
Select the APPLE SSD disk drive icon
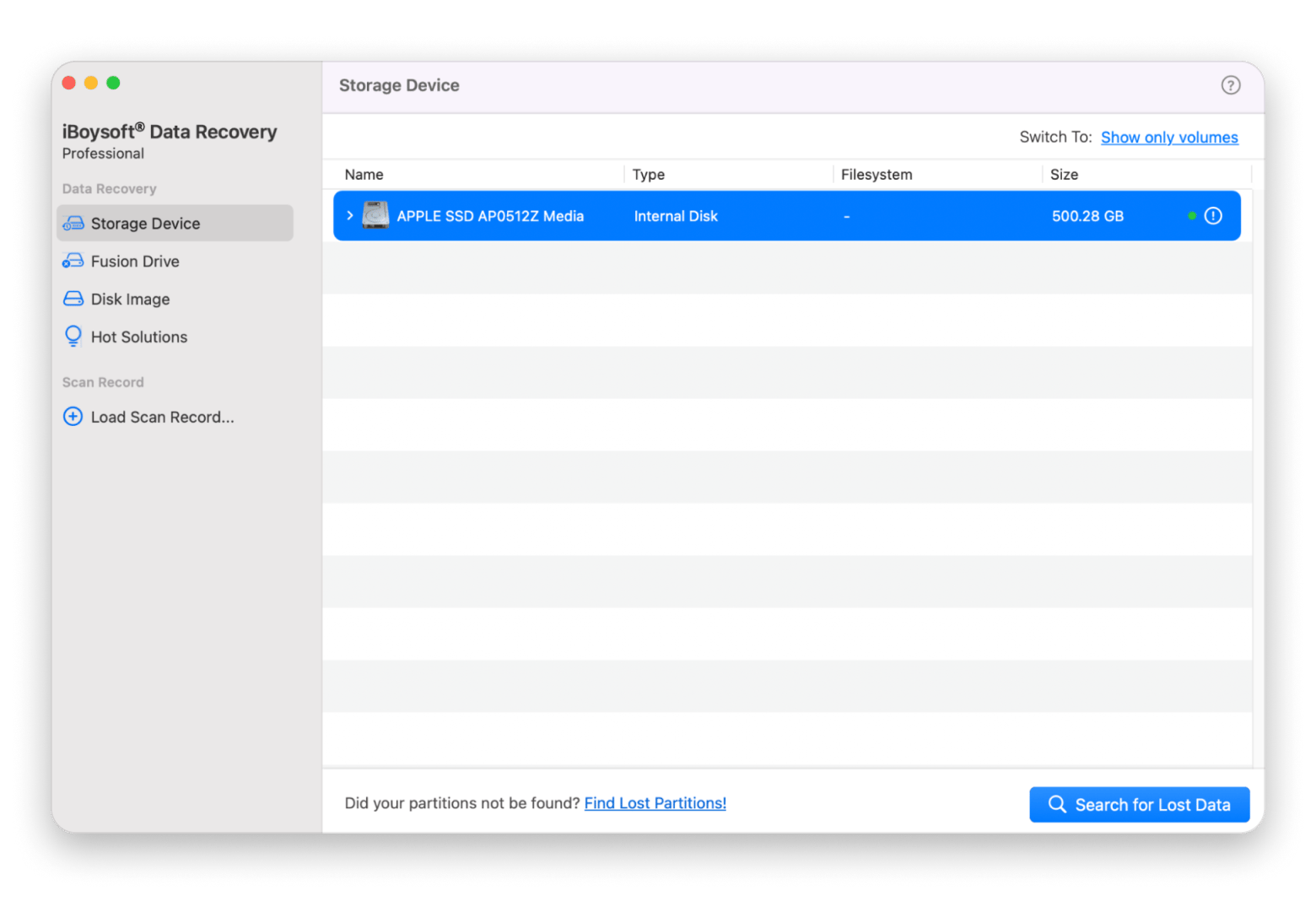[375, 216]
